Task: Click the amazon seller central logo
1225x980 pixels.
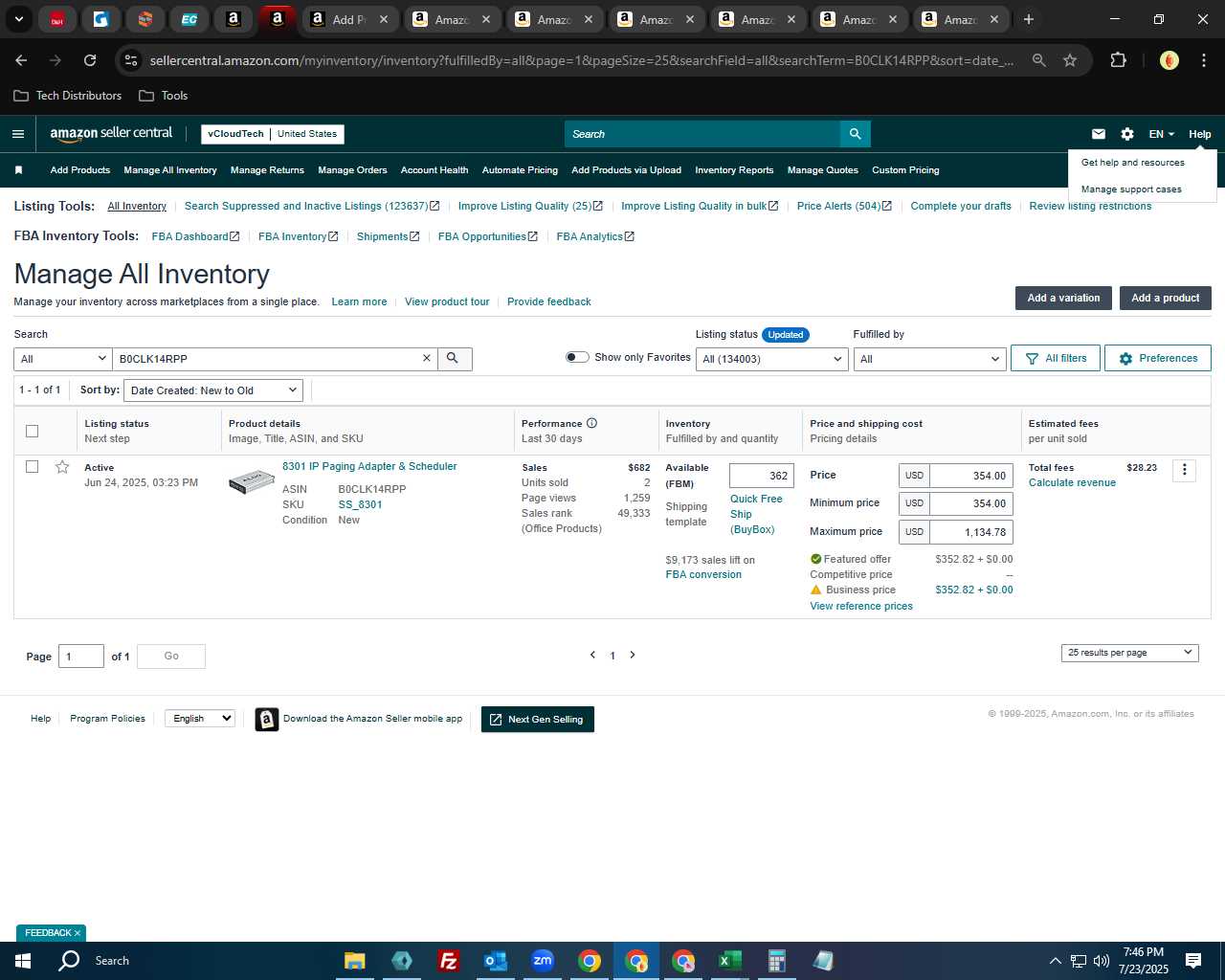Action: [x=111, y=134]
